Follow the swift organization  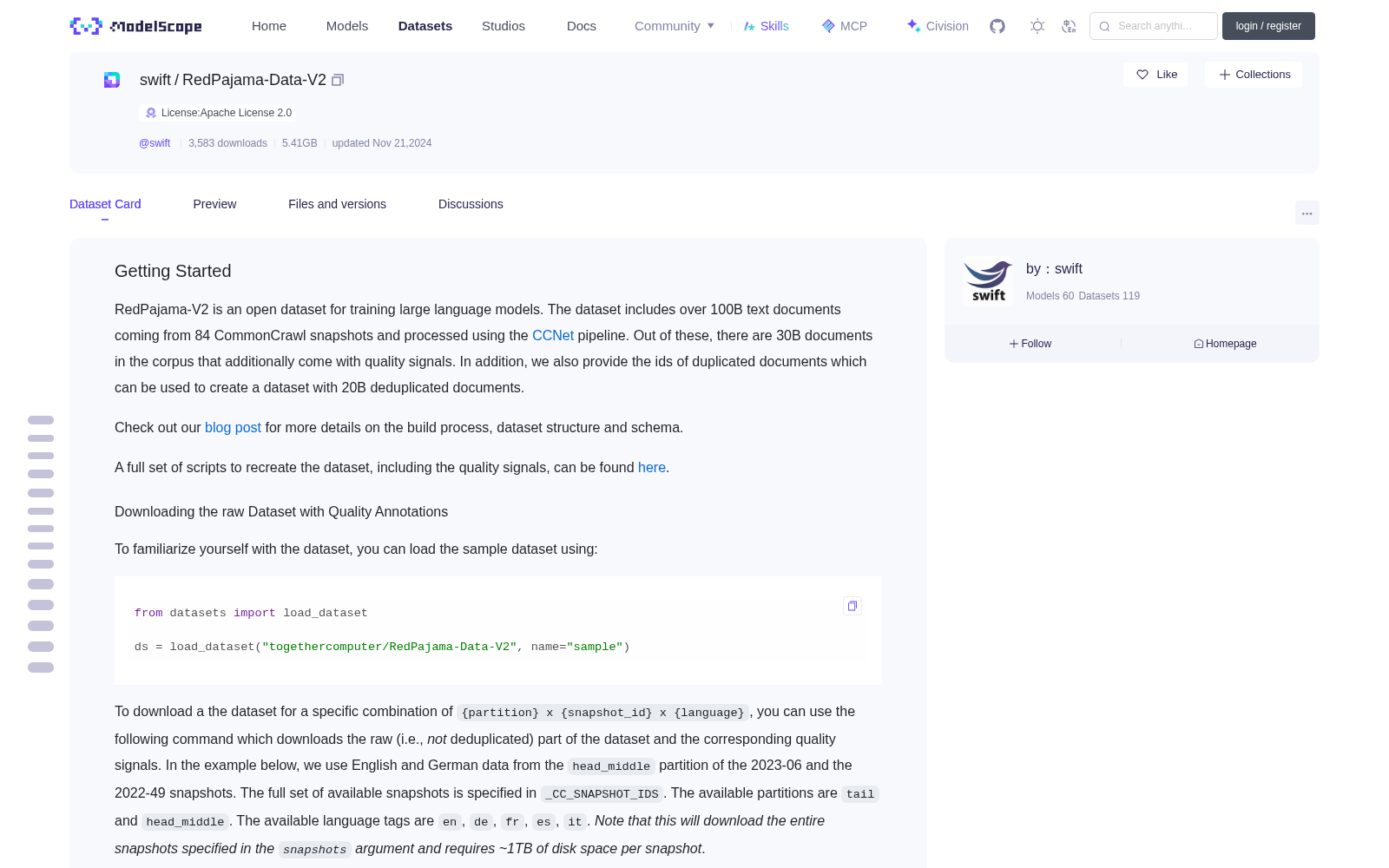(1030, 344)
